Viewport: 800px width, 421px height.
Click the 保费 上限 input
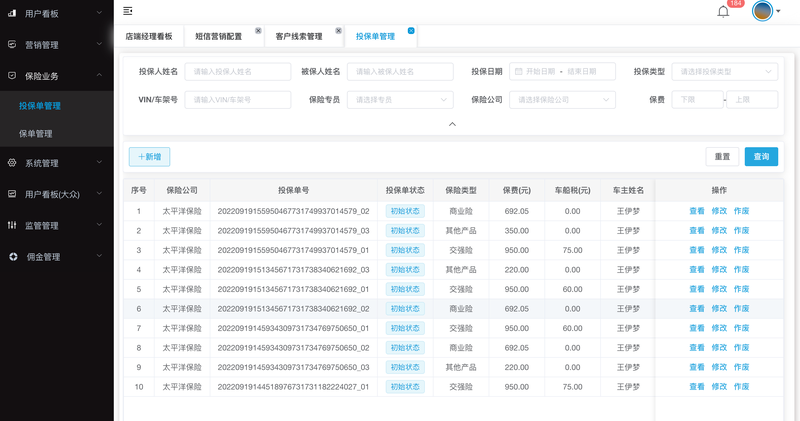pos(752,100)
